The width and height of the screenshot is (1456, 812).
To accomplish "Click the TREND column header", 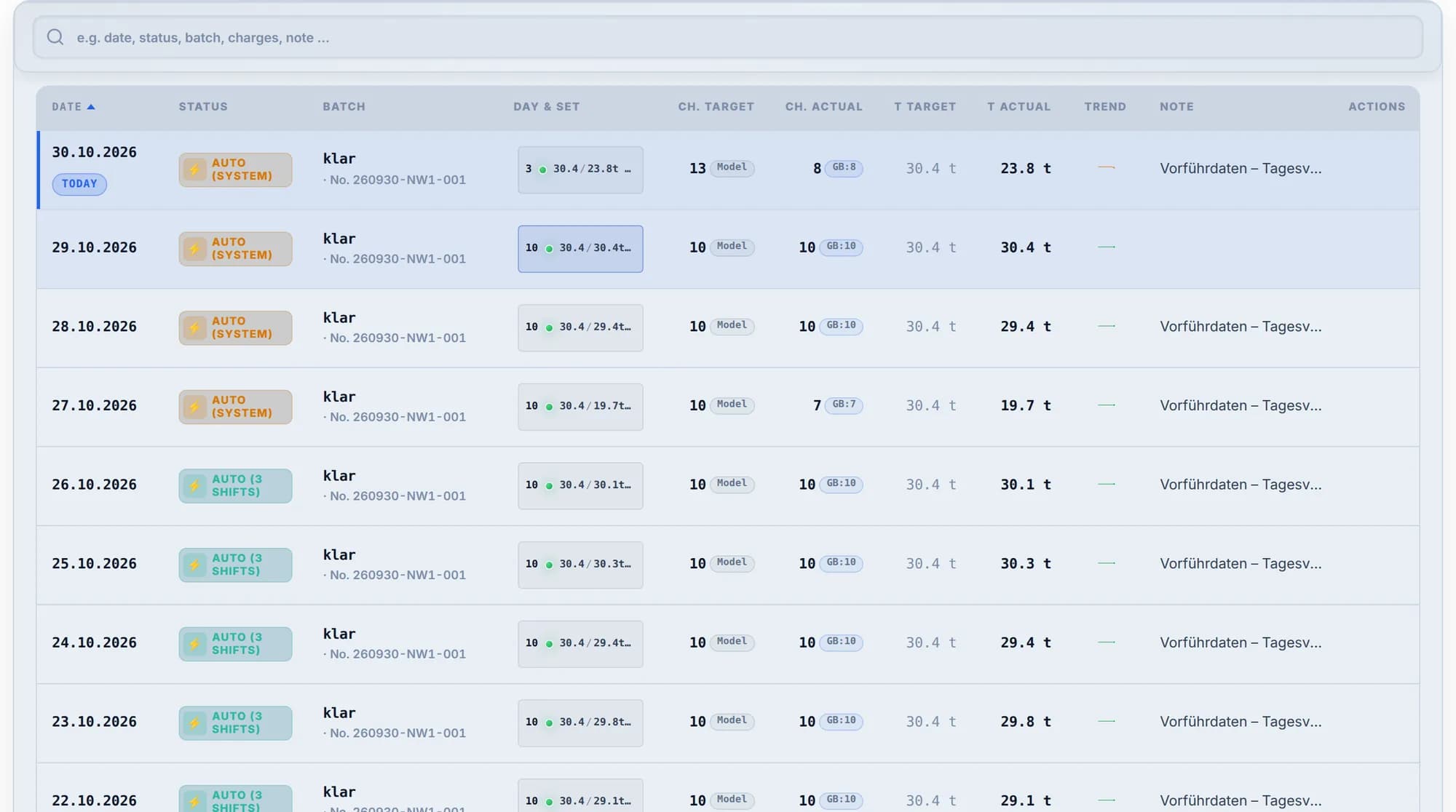I will (x=1105, y=107).
